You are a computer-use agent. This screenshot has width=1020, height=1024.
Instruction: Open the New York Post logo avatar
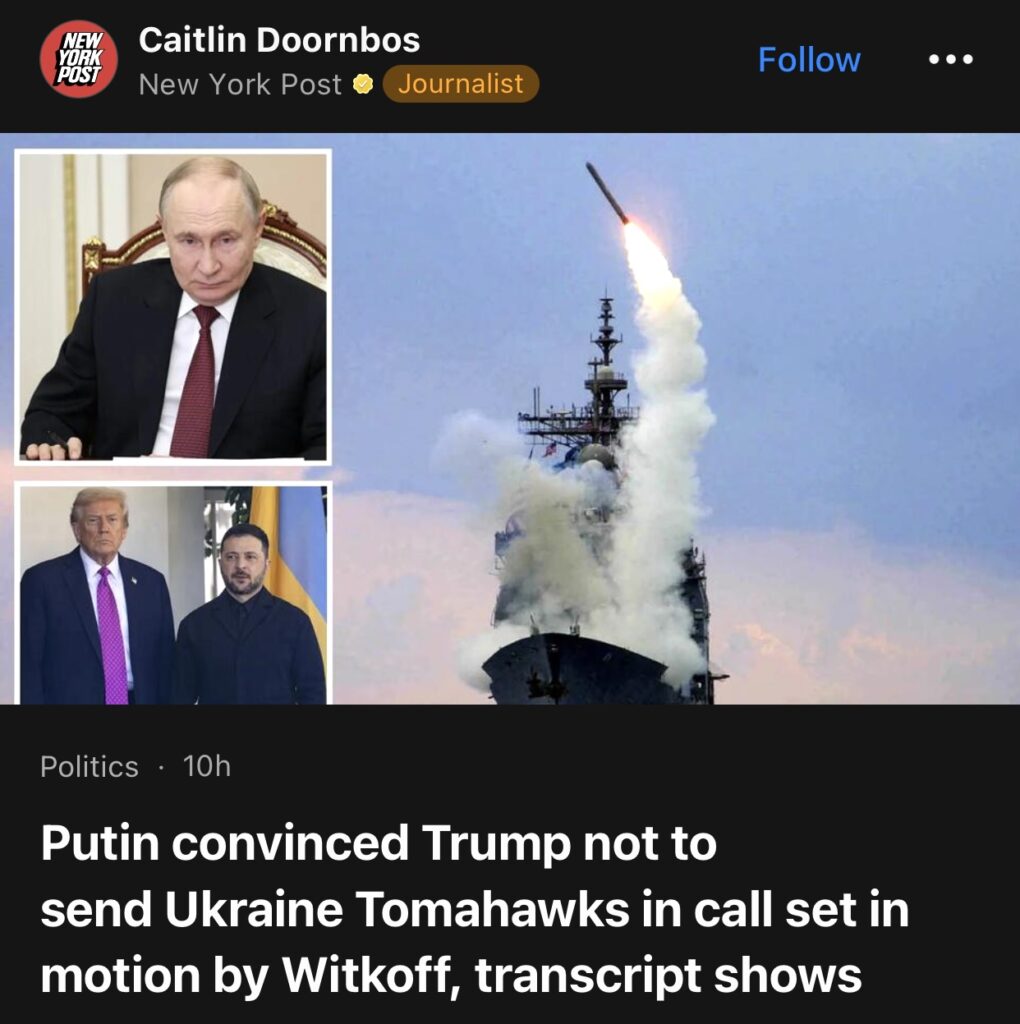[x=78, y=59]
